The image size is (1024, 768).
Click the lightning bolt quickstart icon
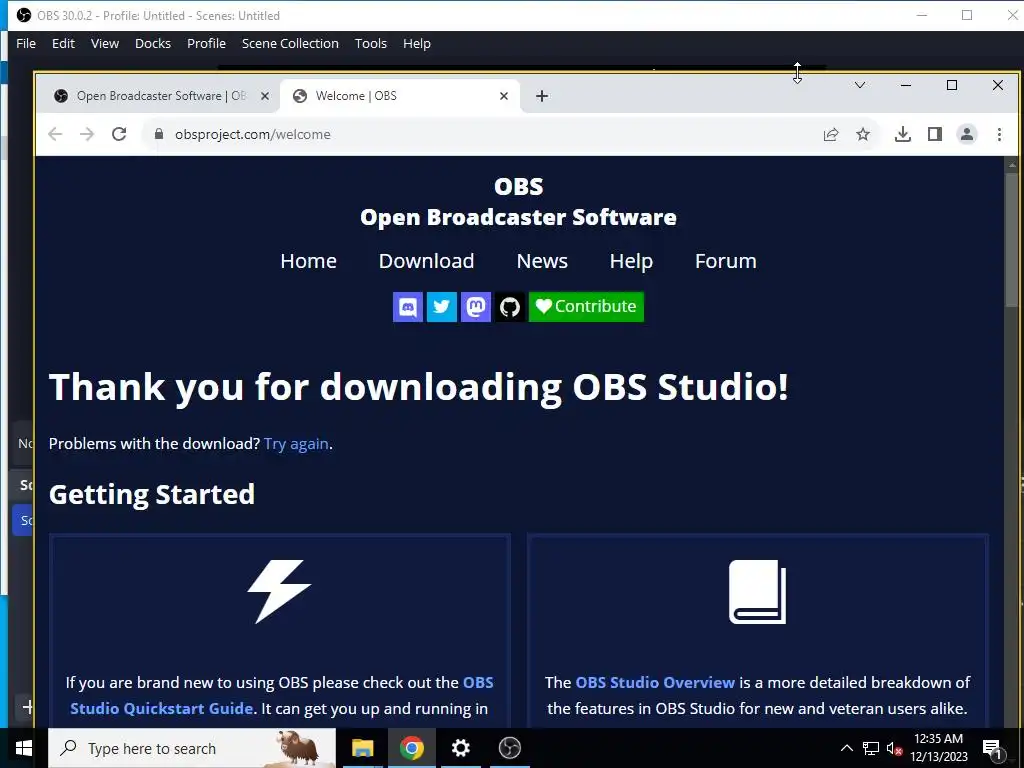[279, 592]
